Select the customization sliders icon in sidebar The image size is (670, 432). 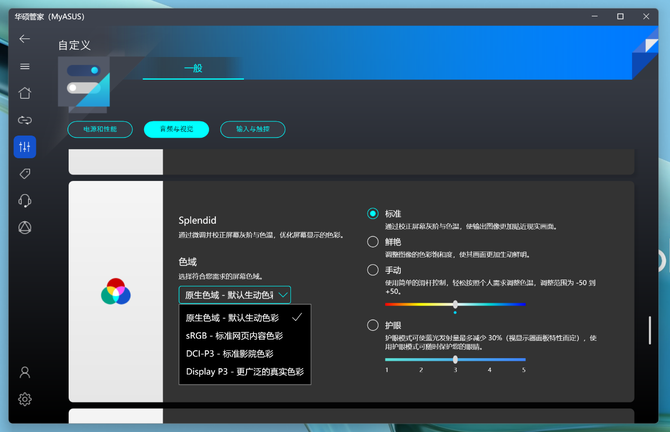[x=25, y=147]
